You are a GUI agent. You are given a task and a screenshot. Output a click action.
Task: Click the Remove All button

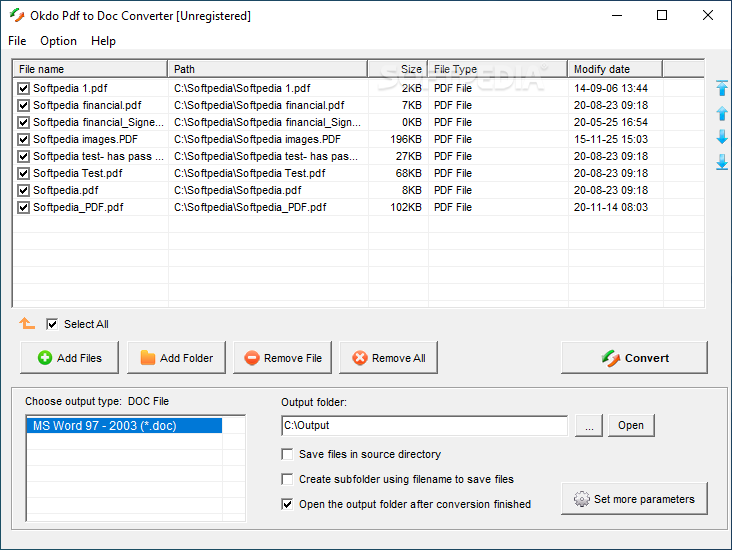click(x=388, y=358)
